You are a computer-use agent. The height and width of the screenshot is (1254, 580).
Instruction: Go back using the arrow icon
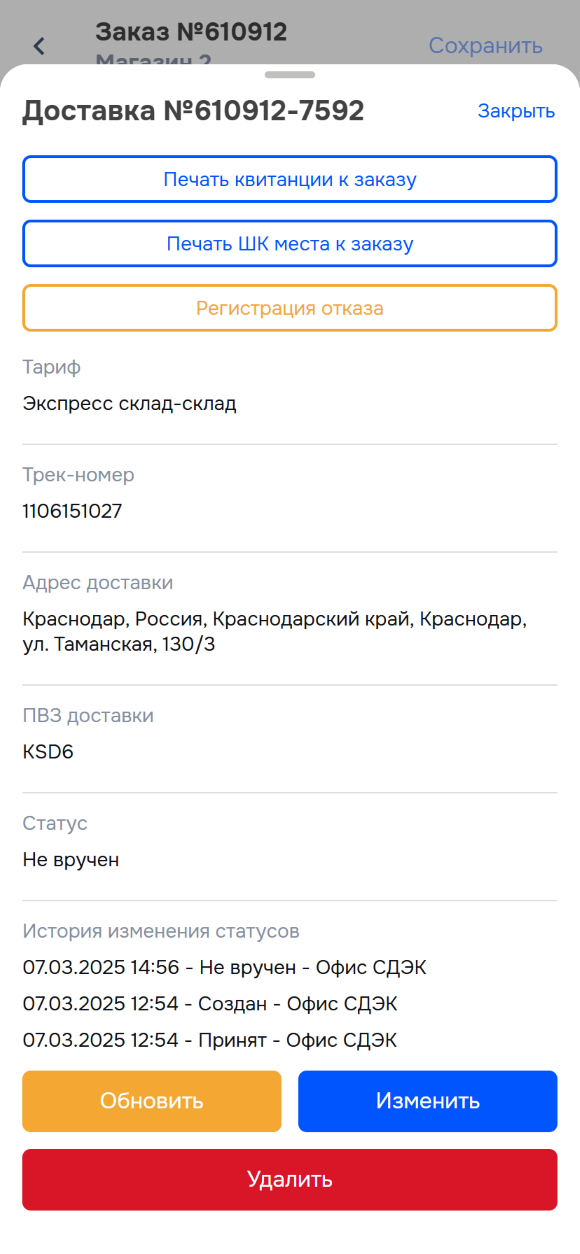(x=39, y=45)
